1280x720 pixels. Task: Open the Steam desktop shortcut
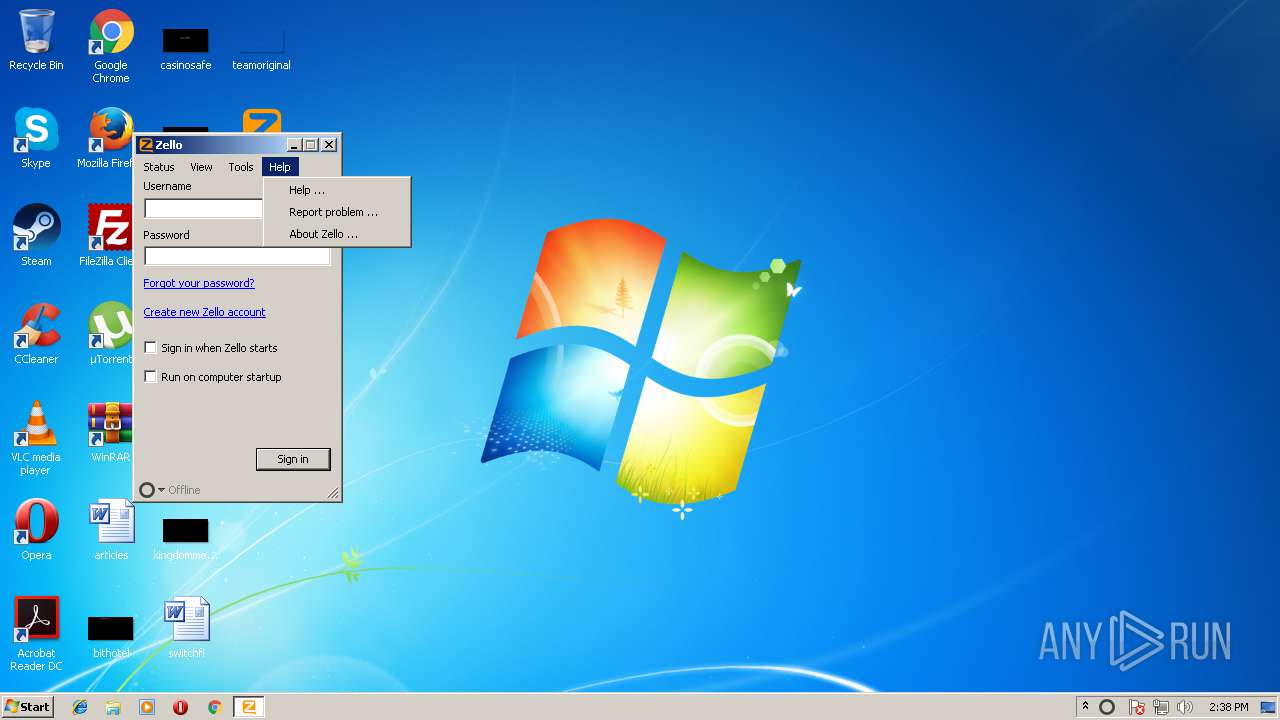point(36,236)
